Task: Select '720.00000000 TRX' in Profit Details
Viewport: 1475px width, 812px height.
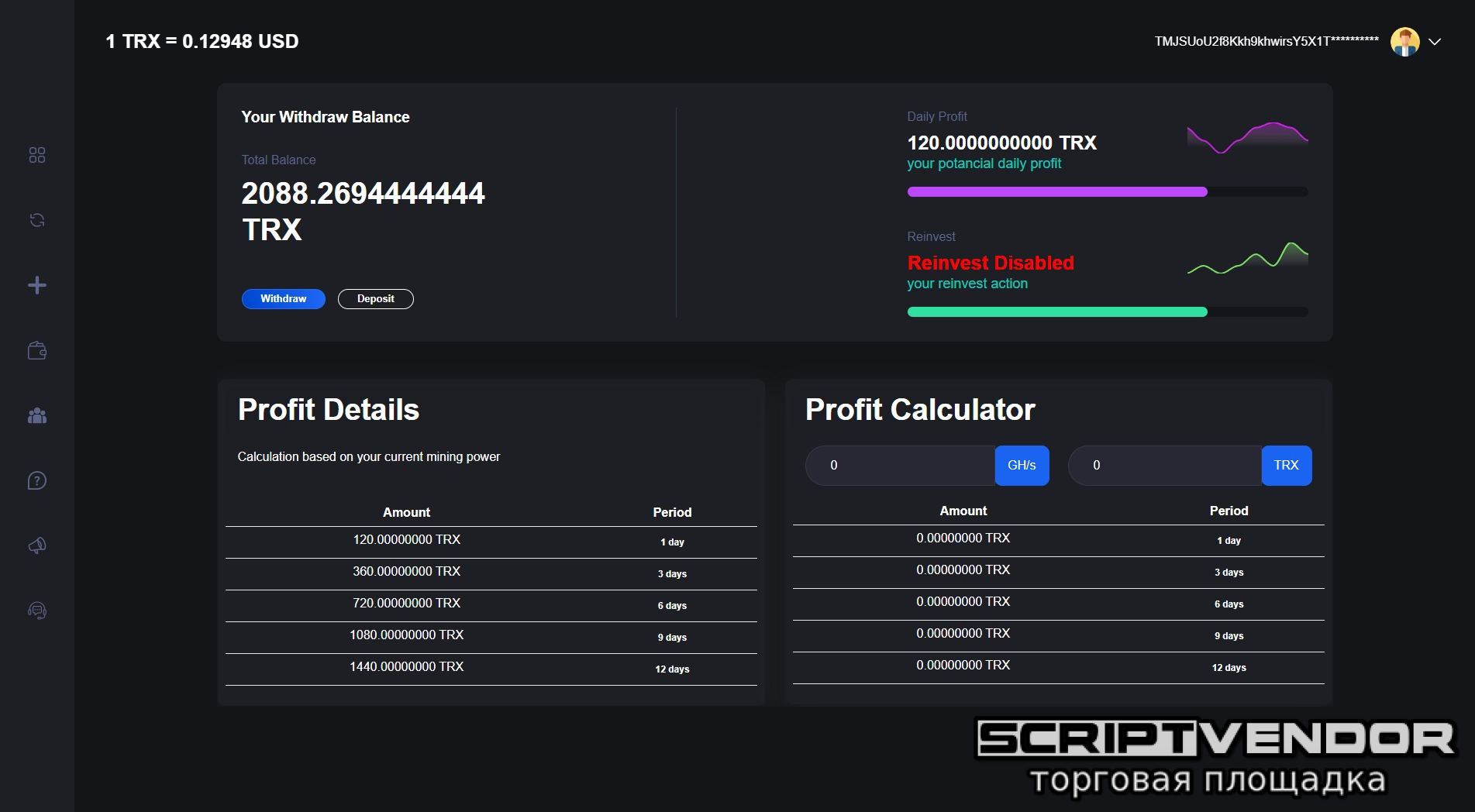Action: point(407,603)
